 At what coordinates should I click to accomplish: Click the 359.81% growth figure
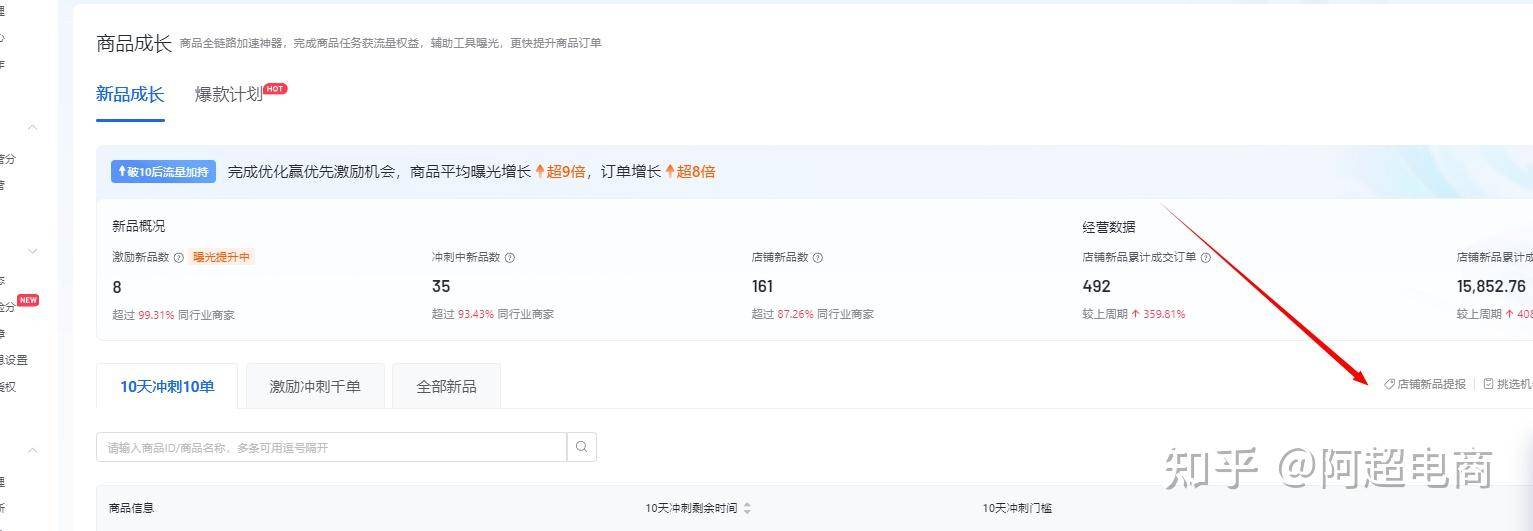click(x=1163, y=314)
